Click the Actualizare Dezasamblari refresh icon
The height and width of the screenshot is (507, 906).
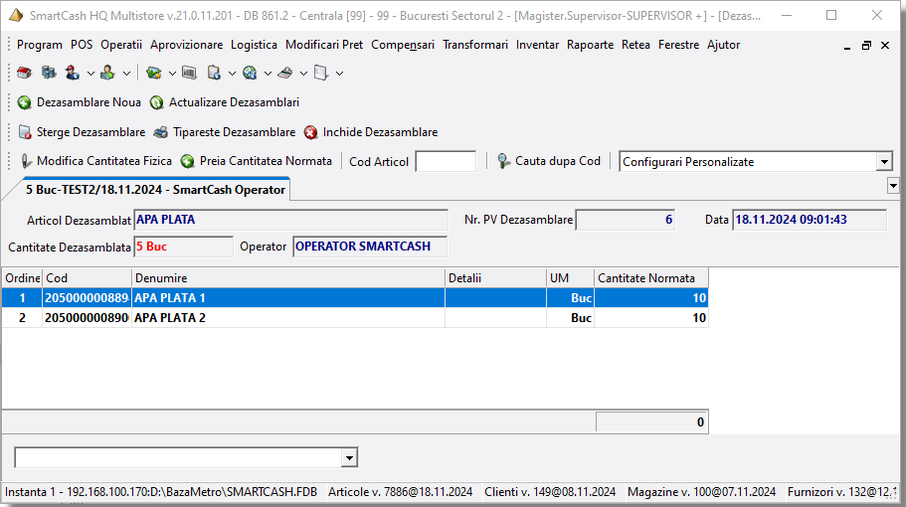[x=157, y=103]
